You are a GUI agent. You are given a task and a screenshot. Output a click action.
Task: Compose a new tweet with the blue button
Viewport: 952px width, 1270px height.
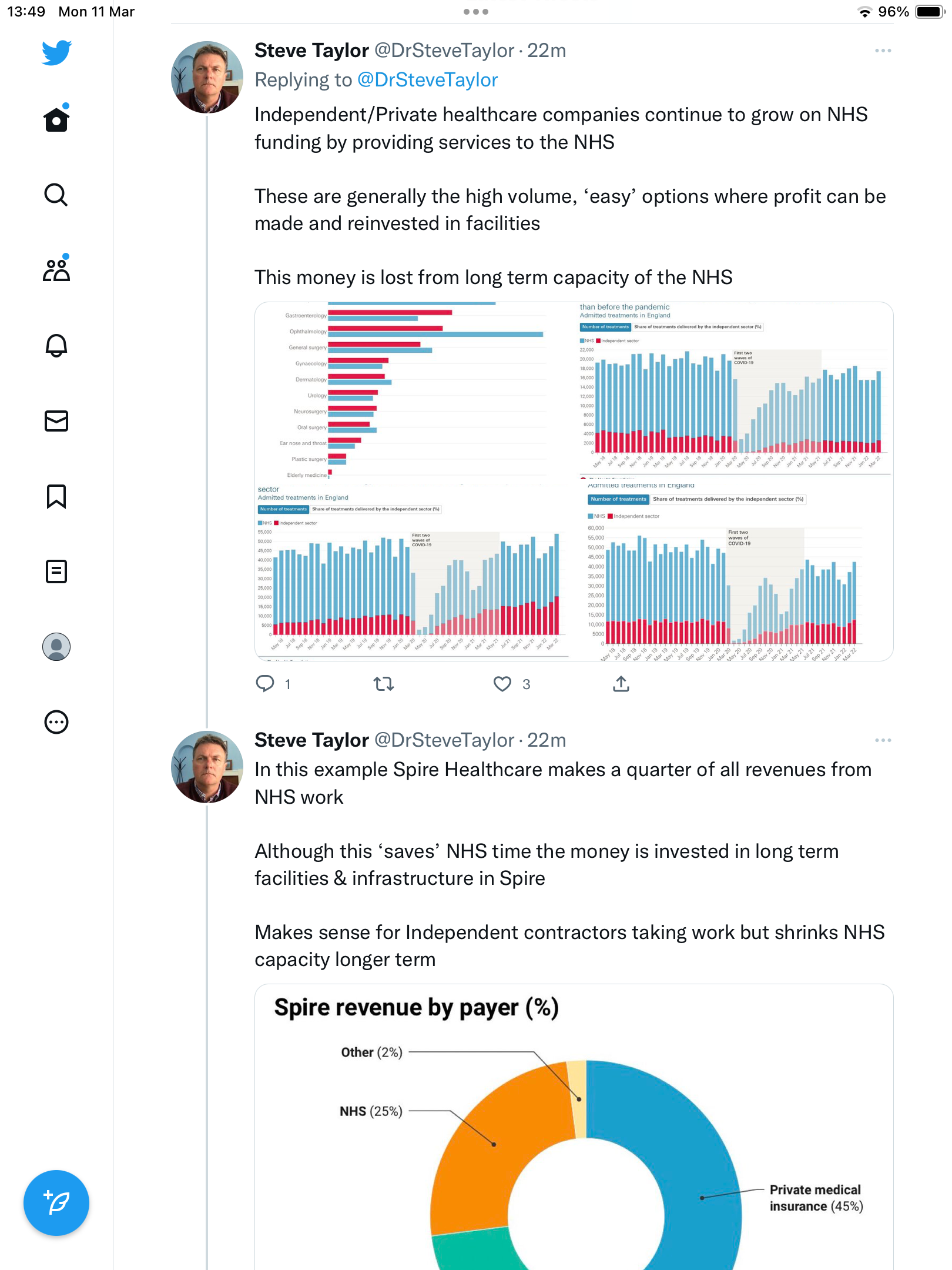[56, 1203]
